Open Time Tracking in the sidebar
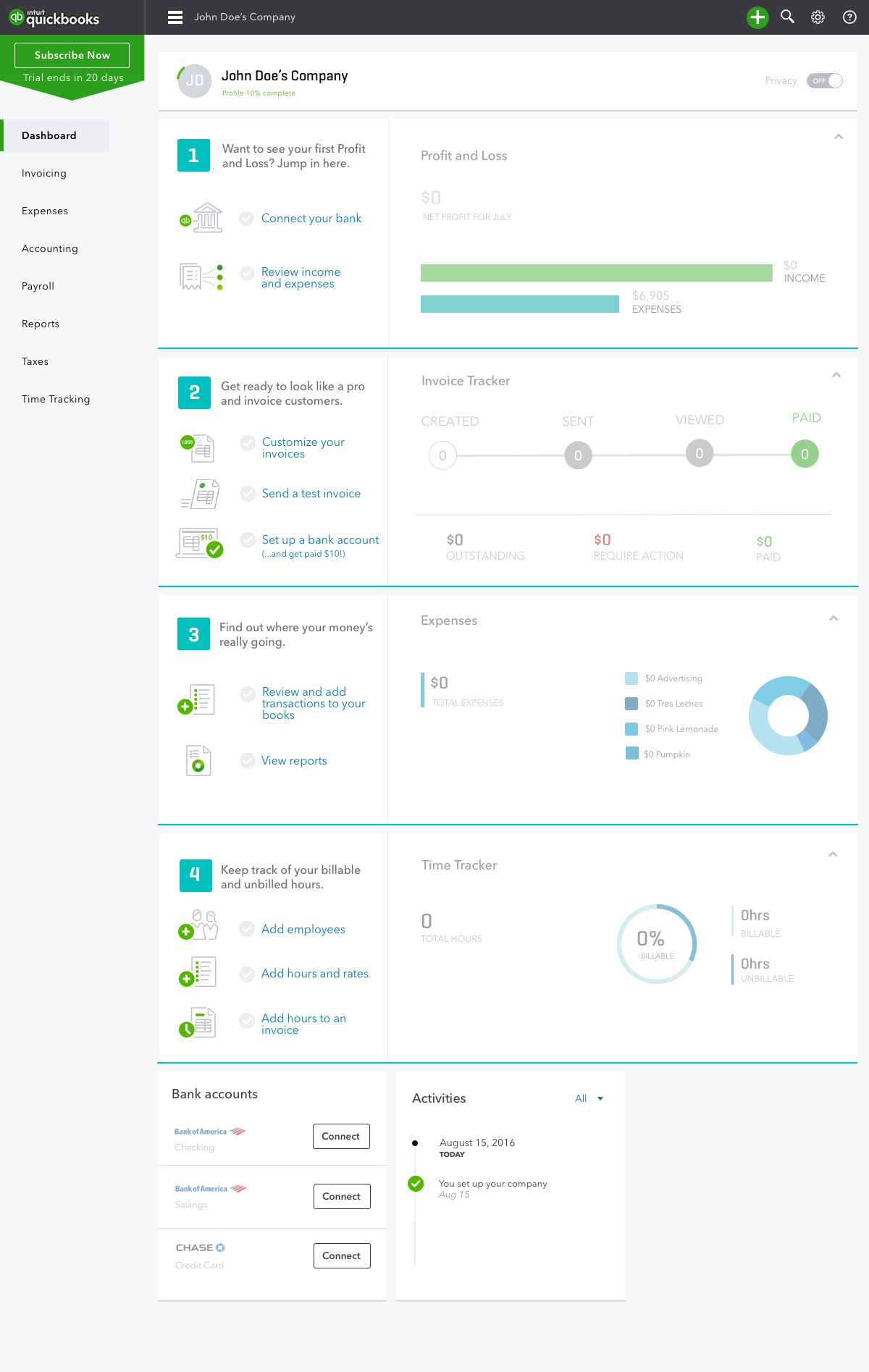The width and height of the screenshot is (869, 1372). point(56,399)
